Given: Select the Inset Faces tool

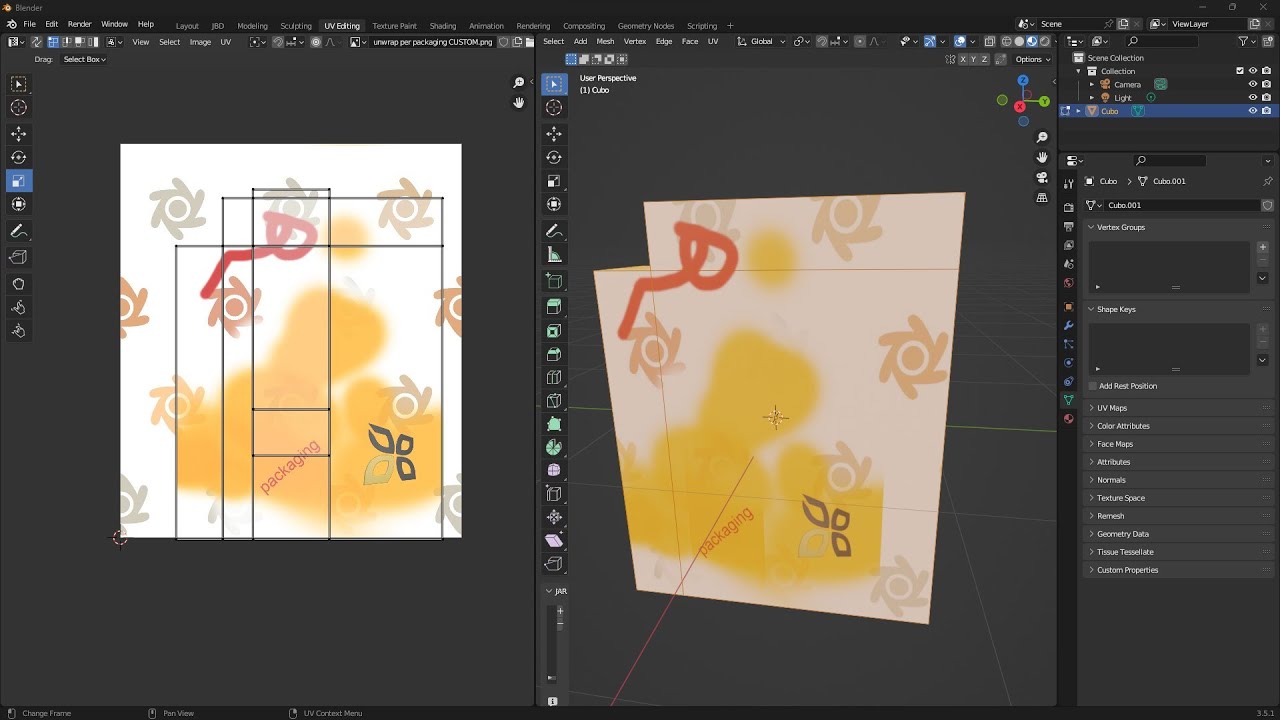Looking at the screenshot, I should (554, 331).
